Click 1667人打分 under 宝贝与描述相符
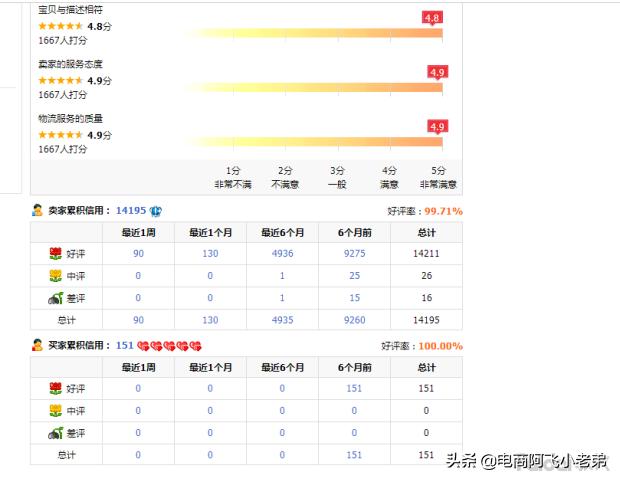 coord(62,40)
